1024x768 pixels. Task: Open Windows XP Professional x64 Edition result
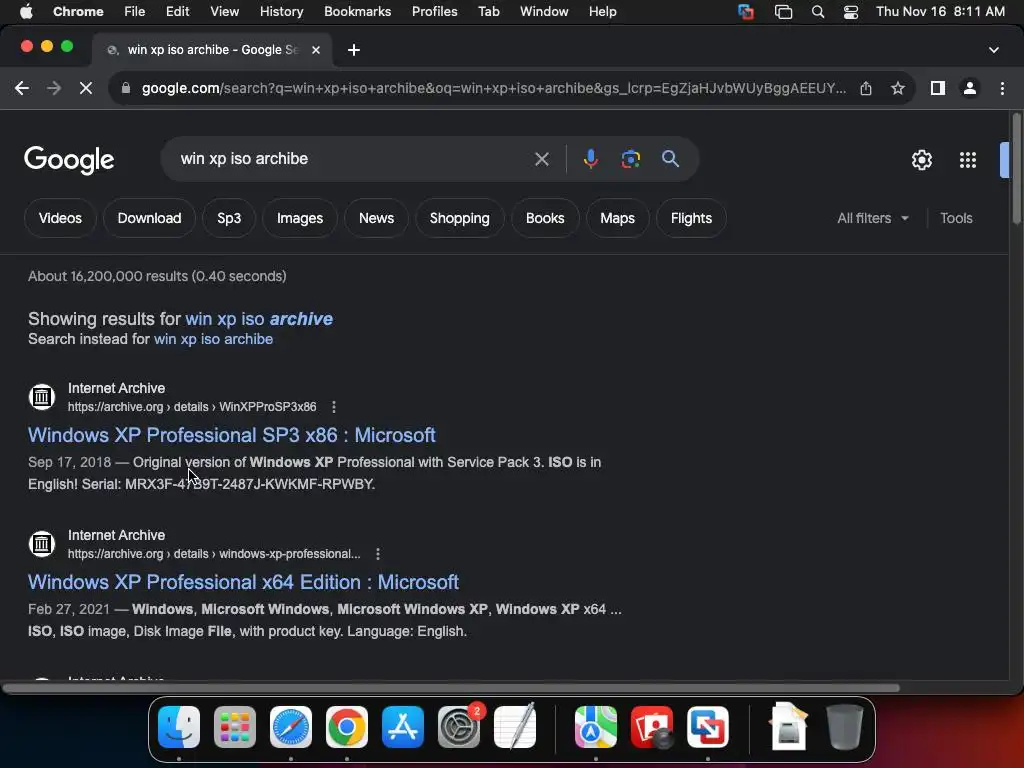[244, 582]
